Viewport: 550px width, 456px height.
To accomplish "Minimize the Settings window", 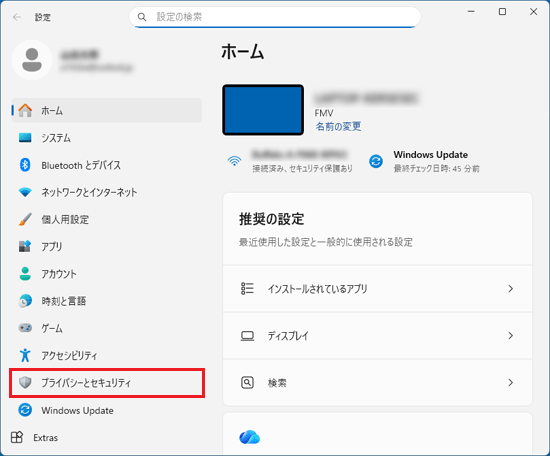I will click(471, 12).
